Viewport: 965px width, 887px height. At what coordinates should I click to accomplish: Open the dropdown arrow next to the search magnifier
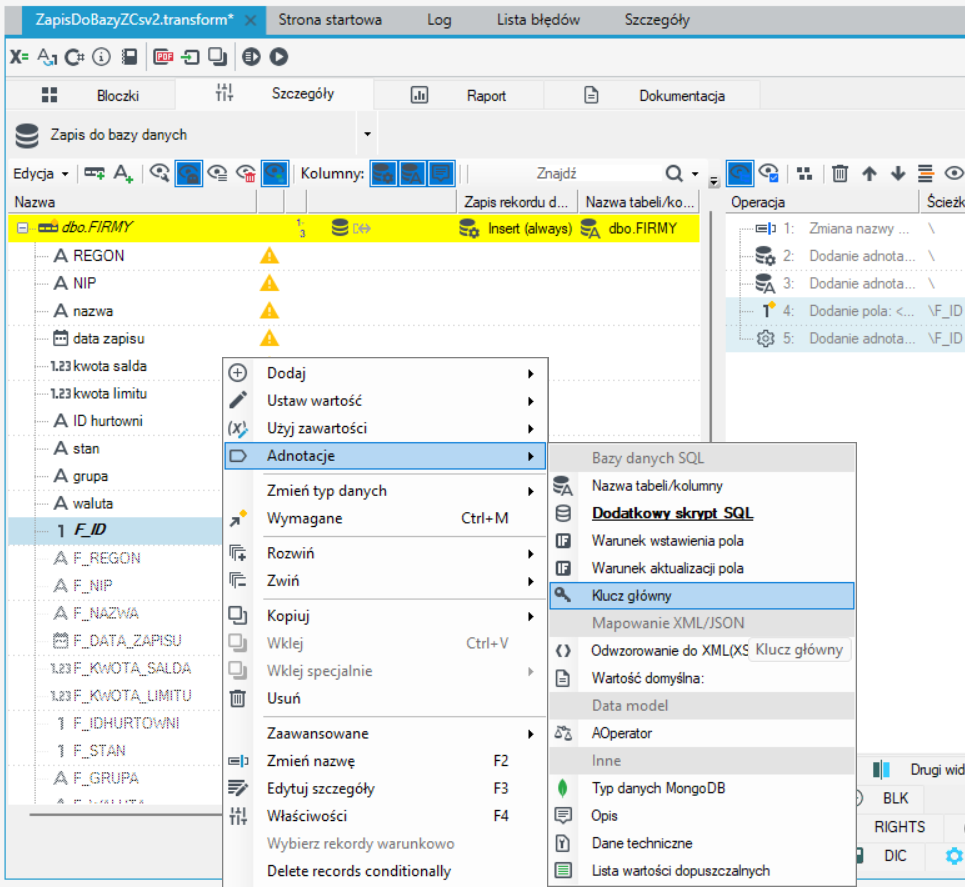pos(695,174)
